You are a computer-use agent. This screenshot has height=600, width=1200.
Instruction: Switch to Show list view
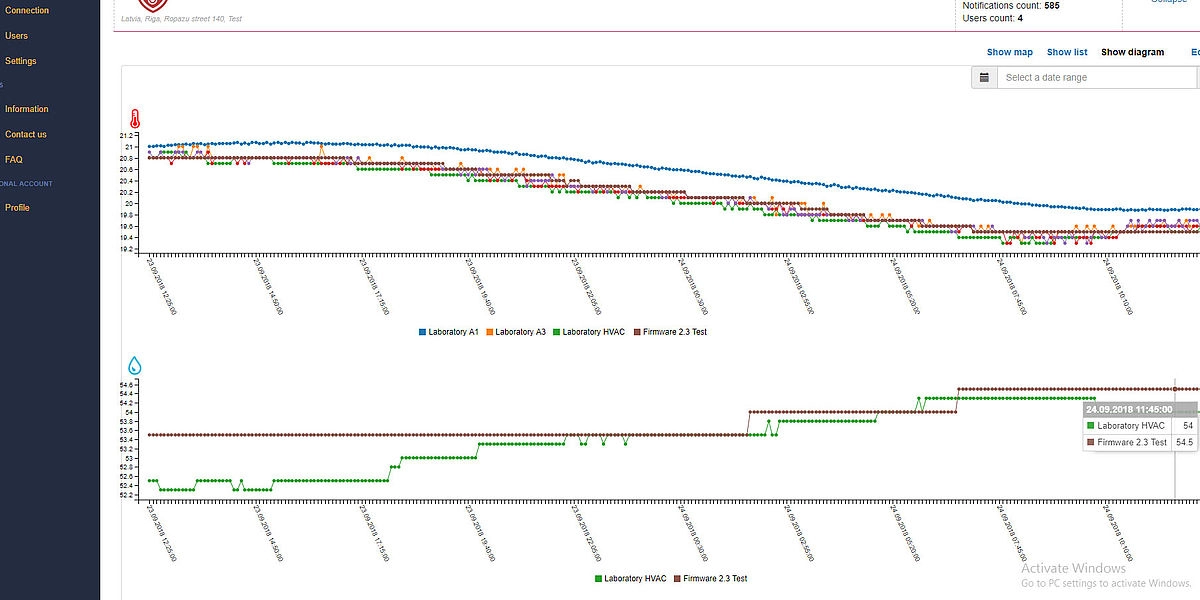tap(1066, 52)
